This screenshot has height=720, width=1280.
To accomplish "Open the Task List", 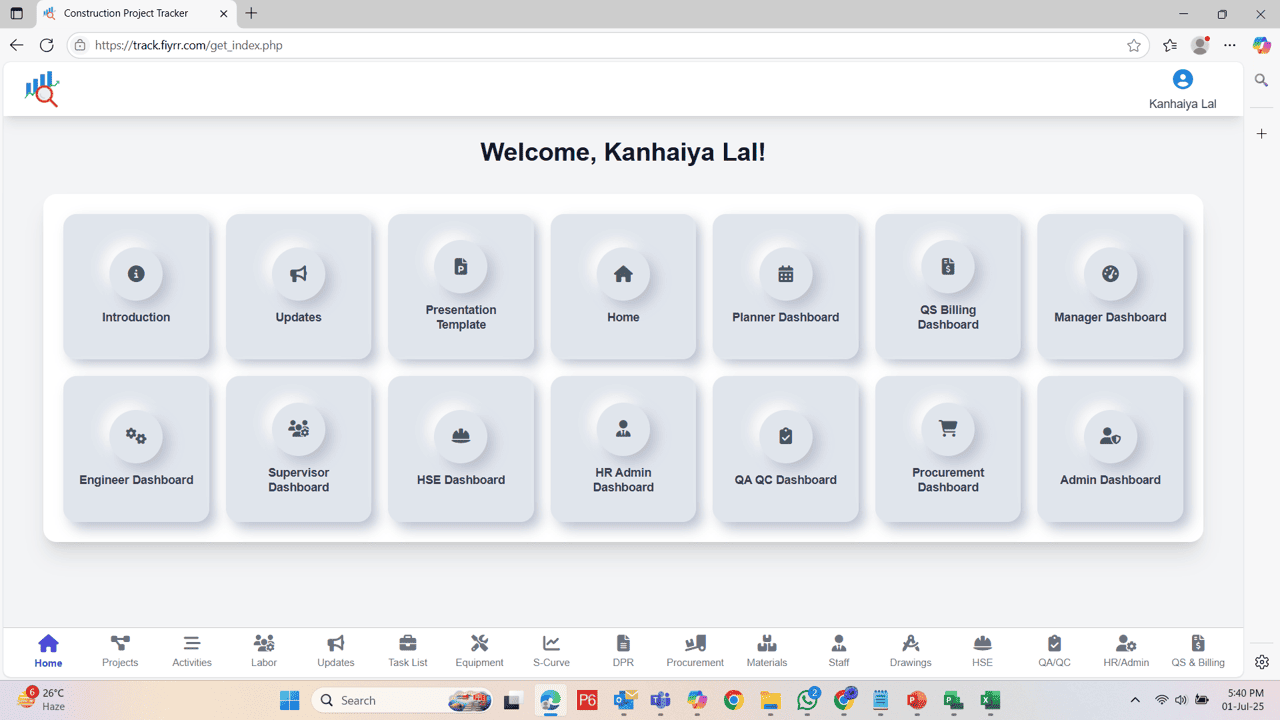I will (x=407, y=650).
